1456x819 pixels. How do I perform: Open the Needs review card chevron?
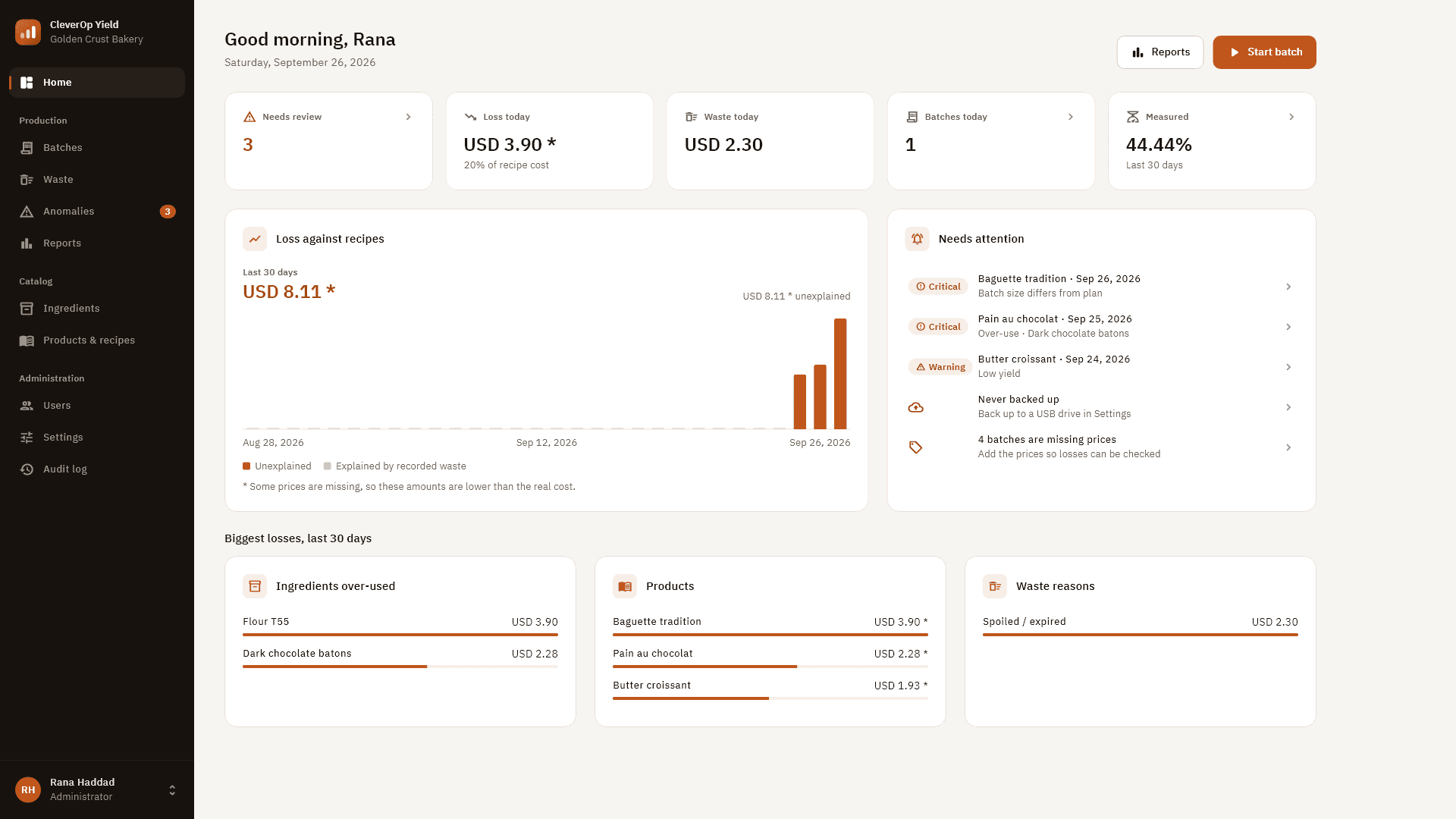point(408,117)
